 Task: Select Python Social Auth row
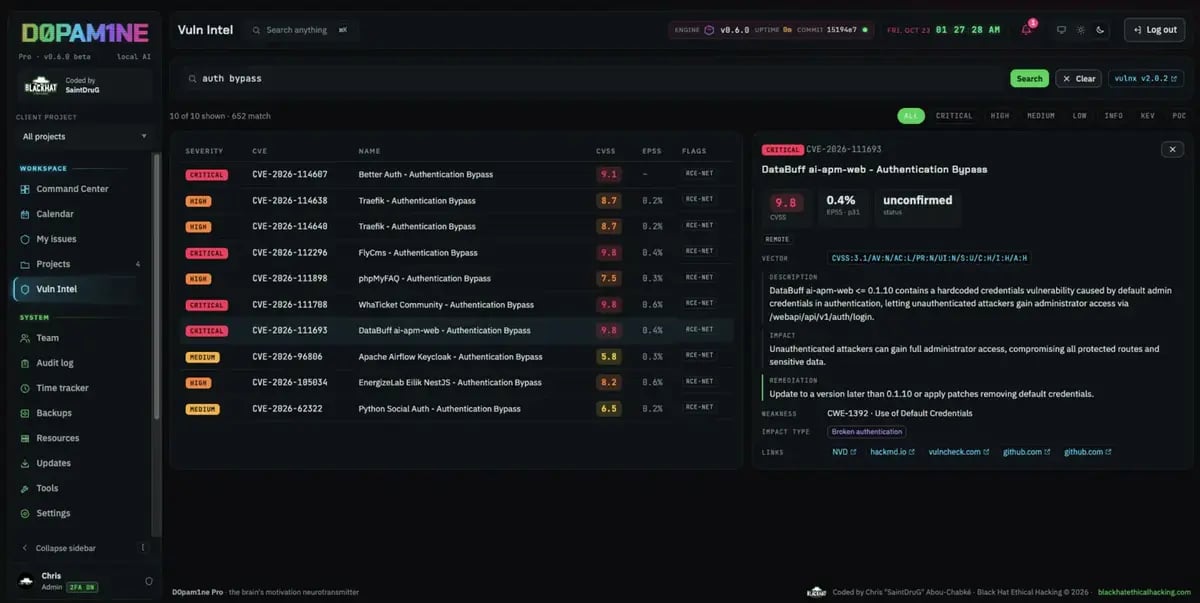coord(456,408)
